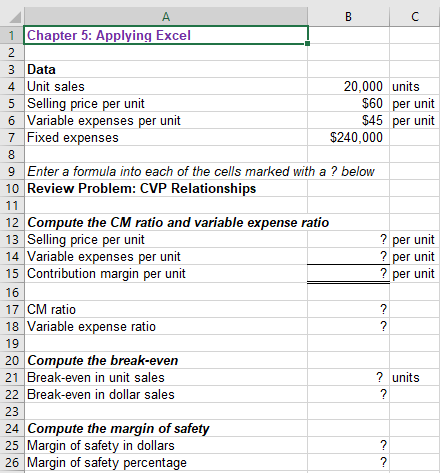Image resolution: width=440 pixels, height=473 pixels.
Task: Click 'Compute the margin of safety' heading
Action: pyautogui.click(x=118, y=428)
